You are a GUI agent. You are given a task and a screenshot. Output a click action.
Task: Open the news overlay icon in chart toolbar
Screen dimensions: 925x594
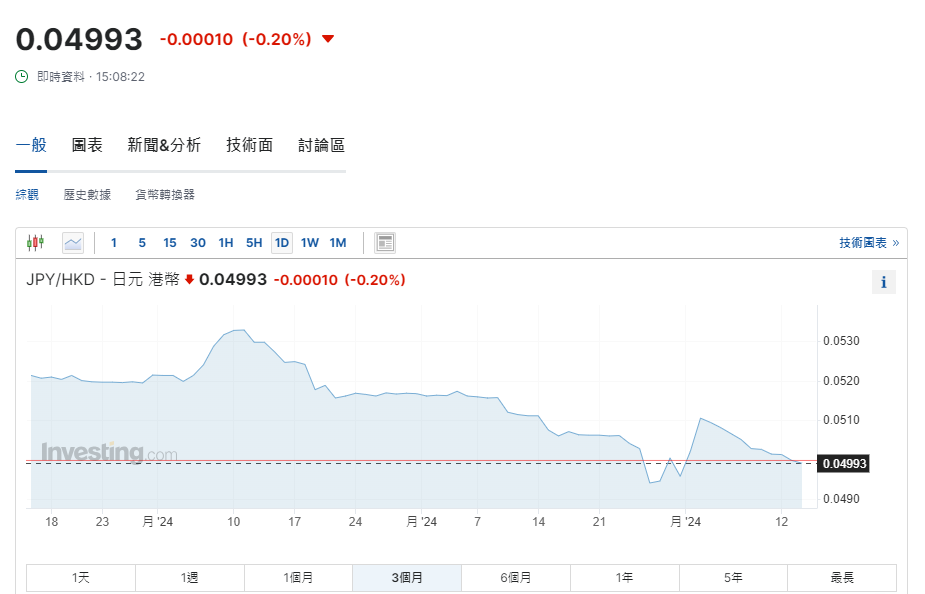pyautogui.click(x=385, y=242)
